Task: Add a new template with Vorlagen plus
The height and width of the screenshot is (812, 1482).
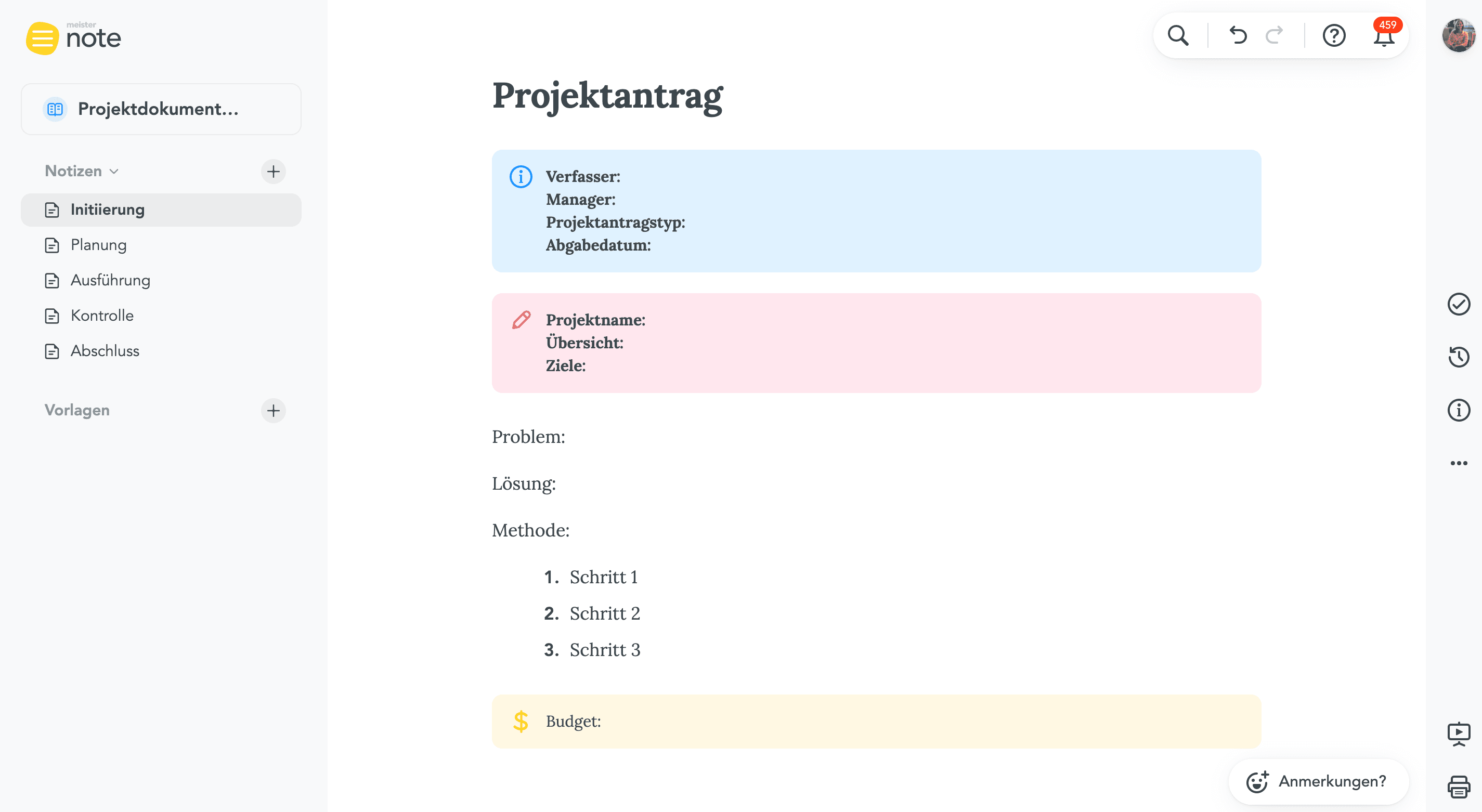Action: [x=274, y=411]
